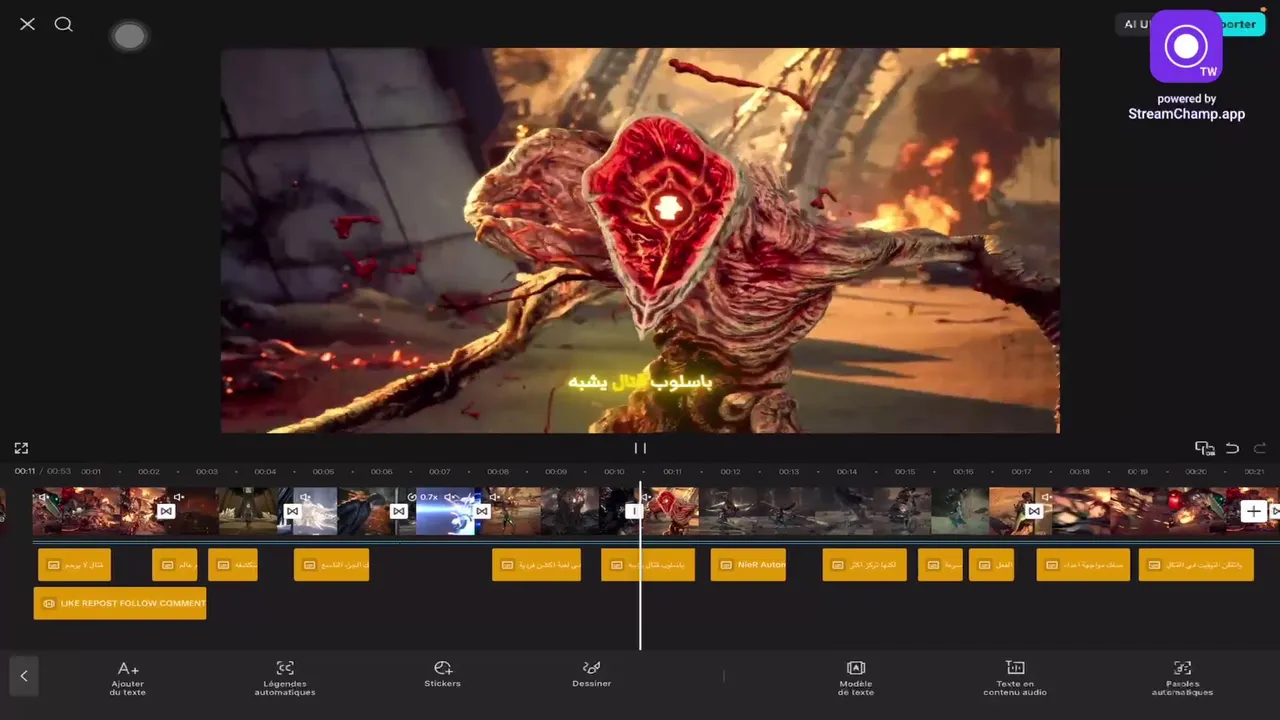Jump to 00:05 on timeline ruler
The width and height of the screenshot is (1280, 720).
tap(322, 472)
